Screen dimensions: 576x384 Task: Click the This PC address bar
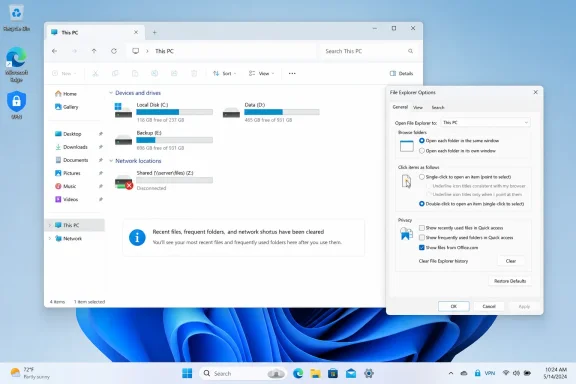[x=222, y=51]
